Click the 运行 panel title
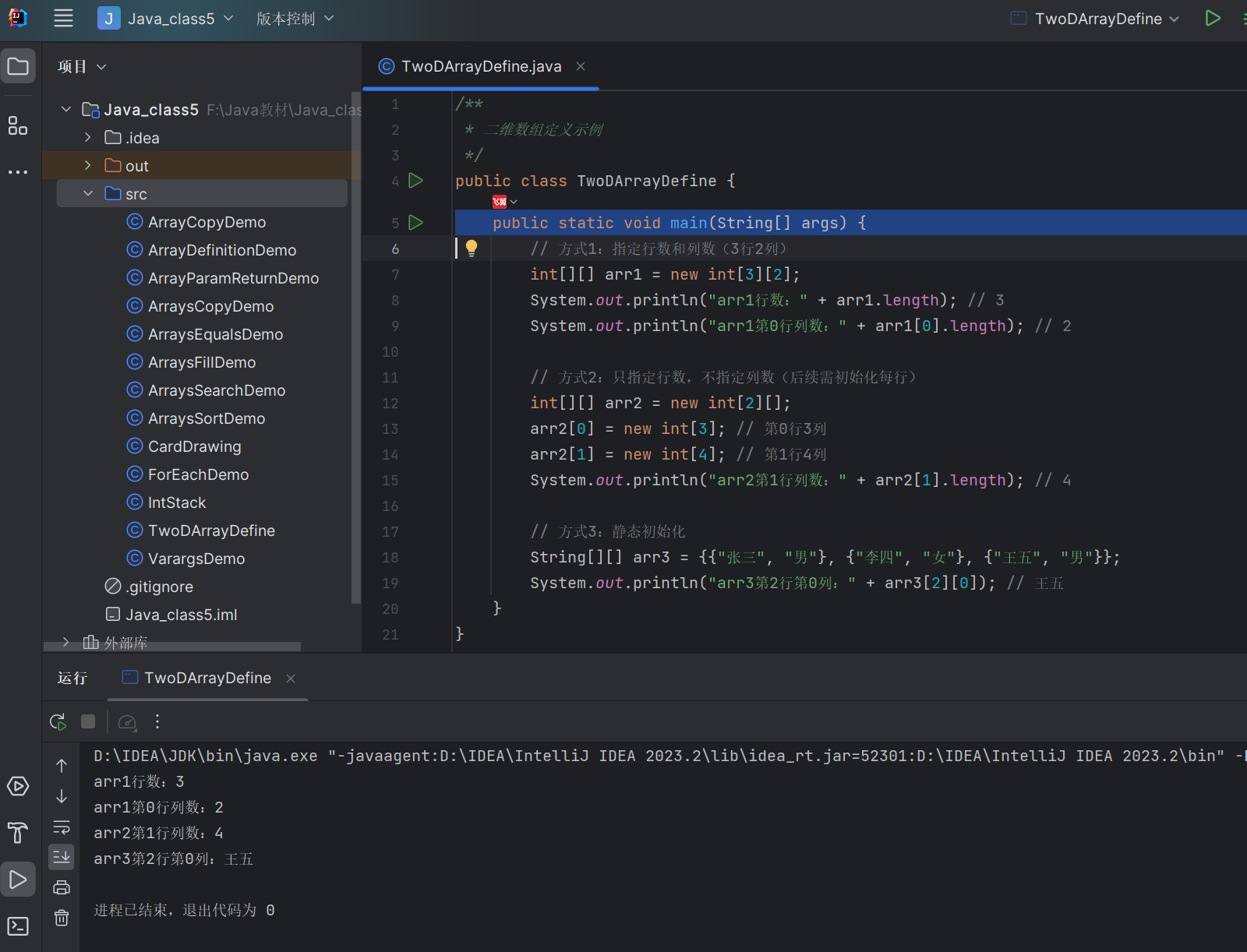This screenshot has width=1247, height=952. pos(72,679)
